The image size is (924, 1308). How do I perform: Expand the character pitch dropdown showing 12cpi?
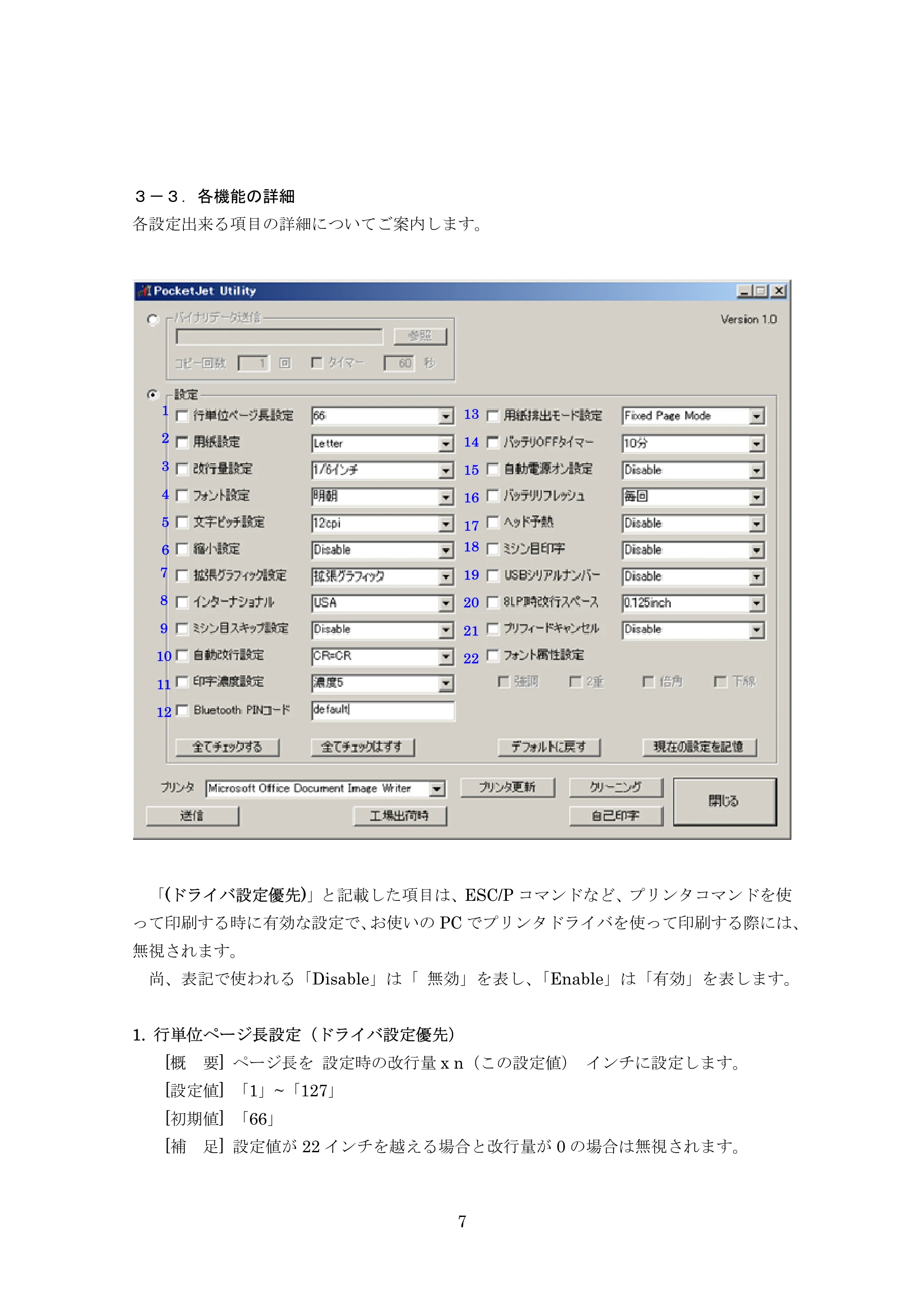click(383, 524)
